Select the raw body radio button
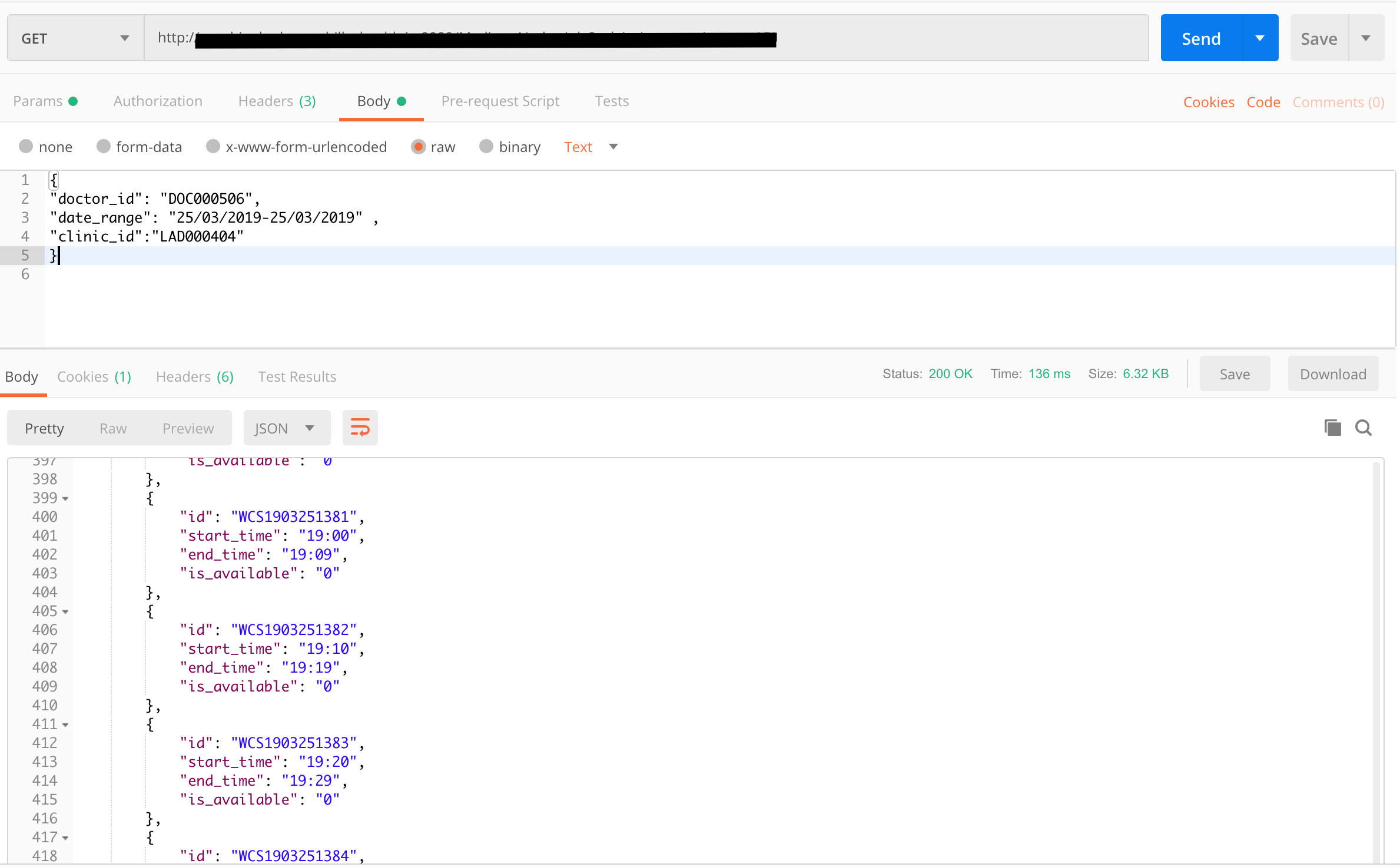1400x867 pixels. pos(418,146)
